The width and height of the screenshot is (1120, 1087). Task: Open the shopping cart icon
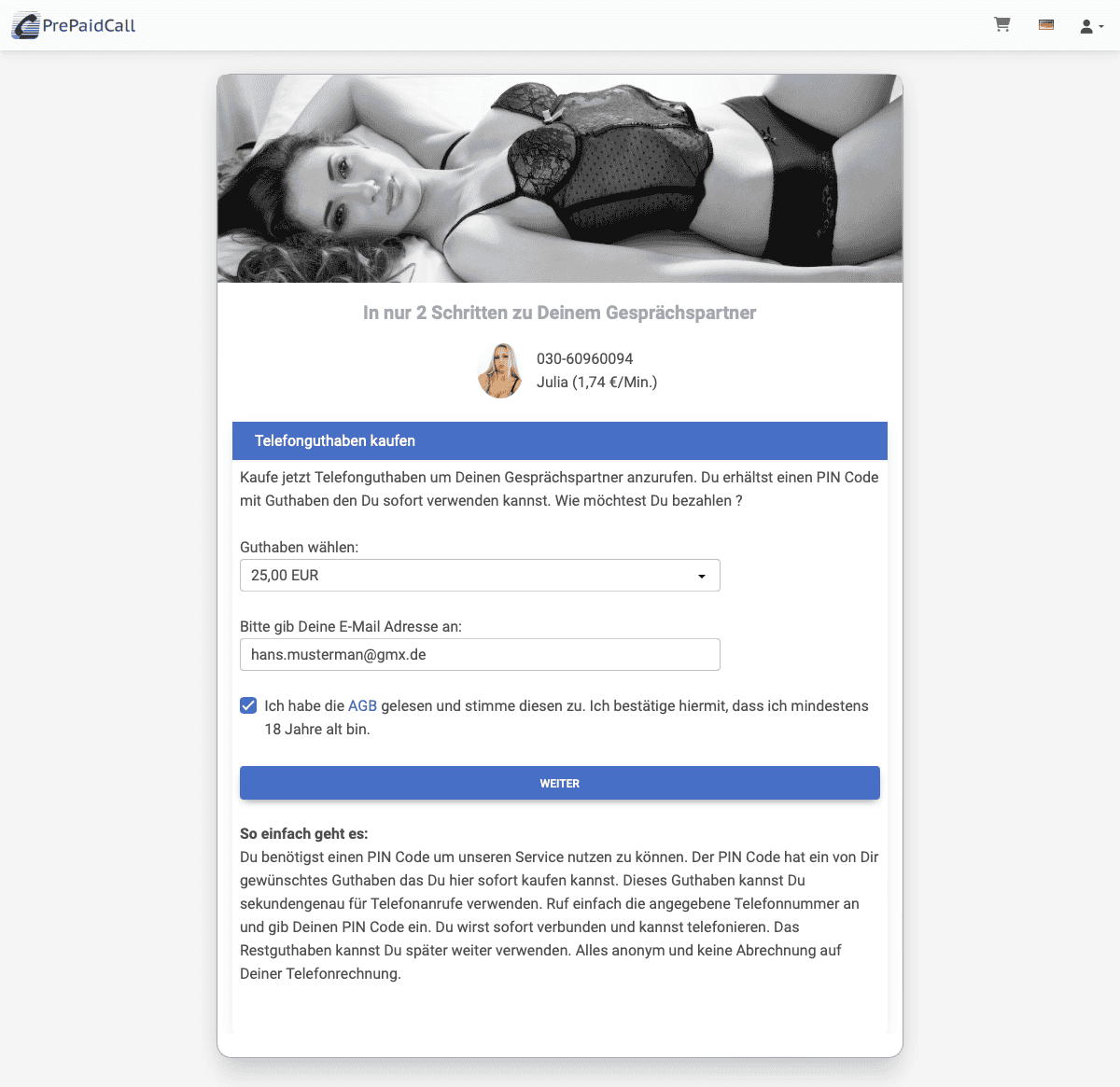click(1002, 25)
